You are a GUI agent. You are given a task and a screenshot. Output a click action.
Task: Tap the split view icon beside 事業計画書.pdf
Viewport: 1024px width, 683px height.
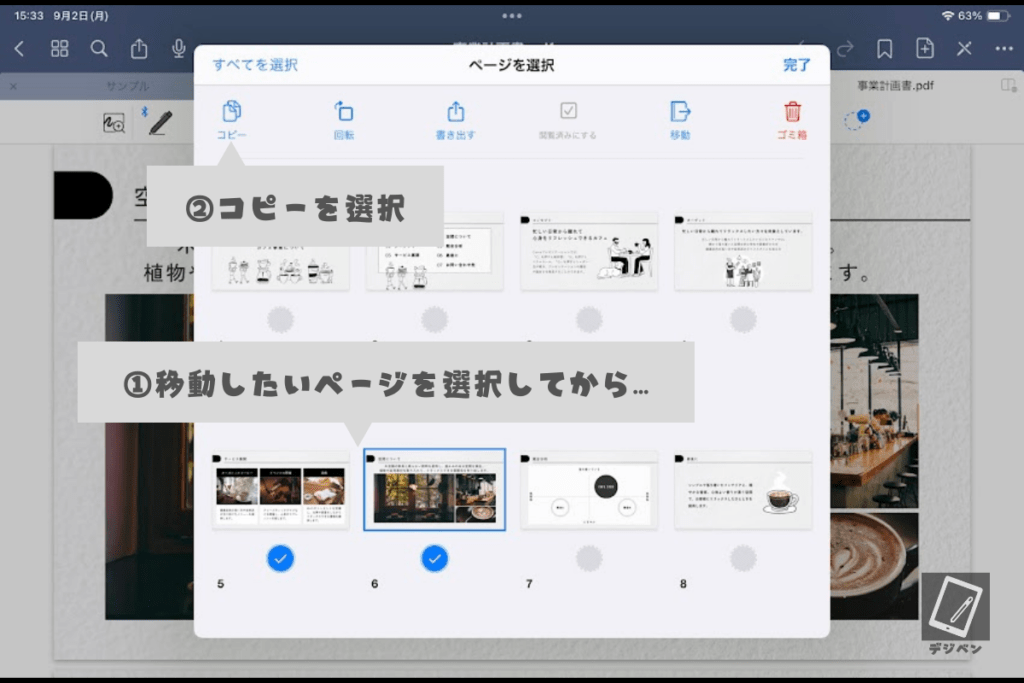pyautogui.click(x=1008, y=86)
